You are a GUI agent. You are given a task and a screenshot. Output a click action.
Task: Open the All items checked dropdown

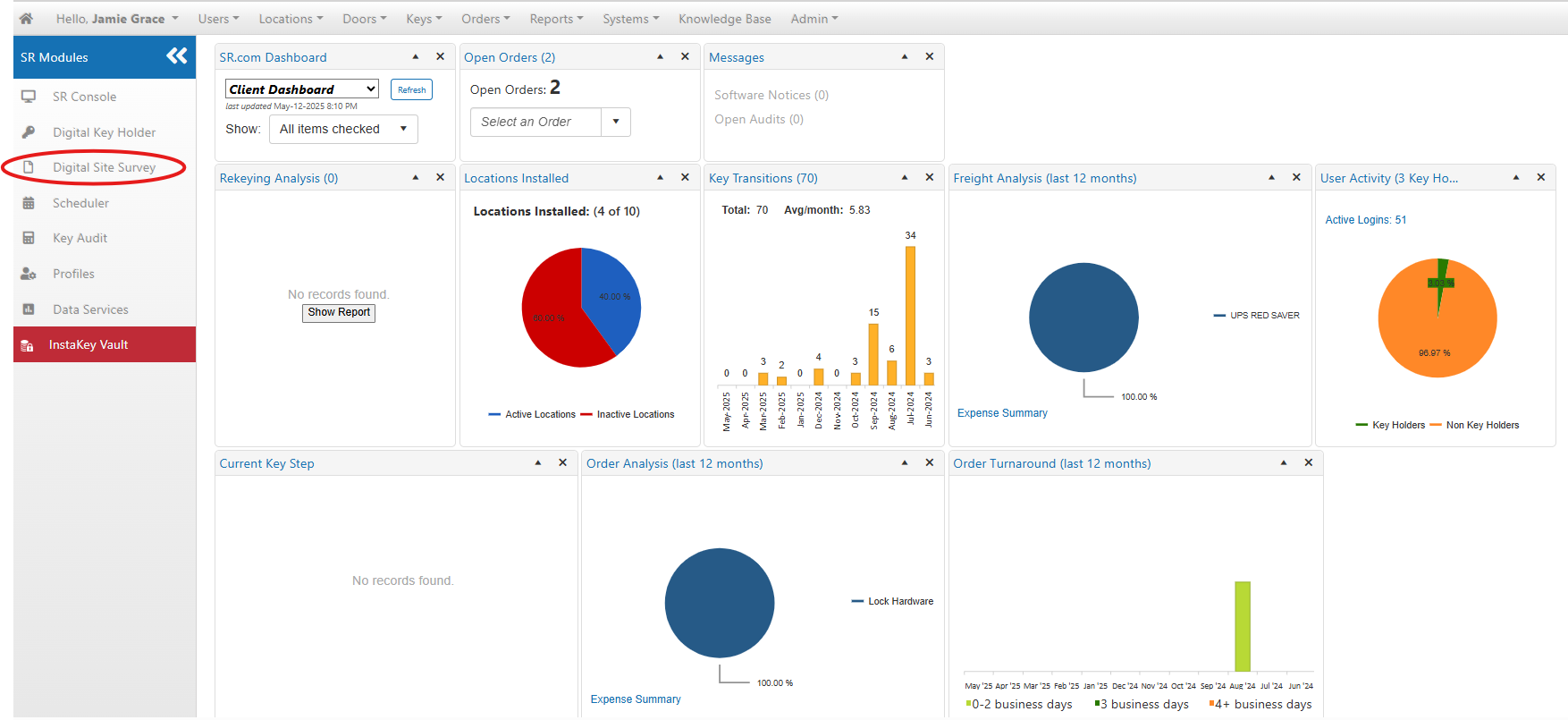click(x=343, y=129)
